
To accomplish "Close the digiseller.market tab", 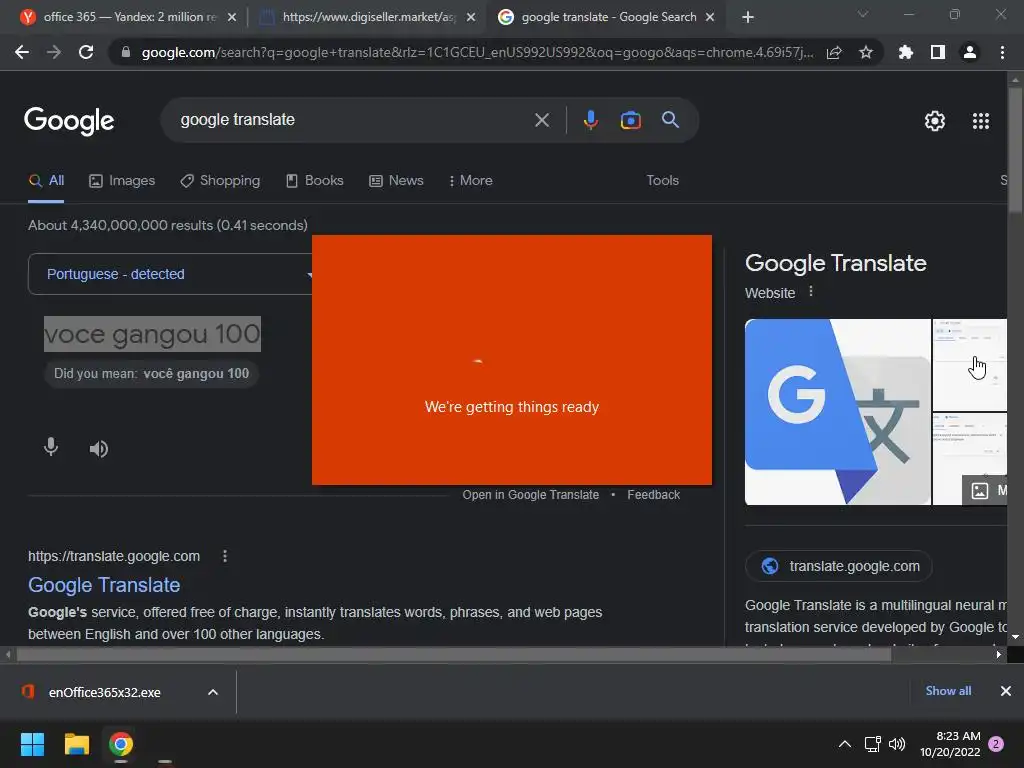I will pos(471,17).
